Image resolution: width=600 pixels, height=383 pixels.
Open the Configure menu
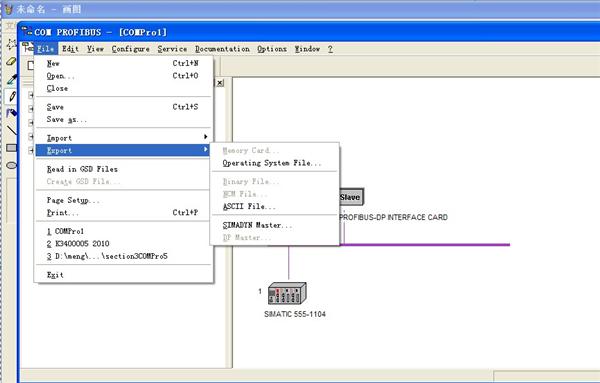pyautogui.click(x=130, y=49)
